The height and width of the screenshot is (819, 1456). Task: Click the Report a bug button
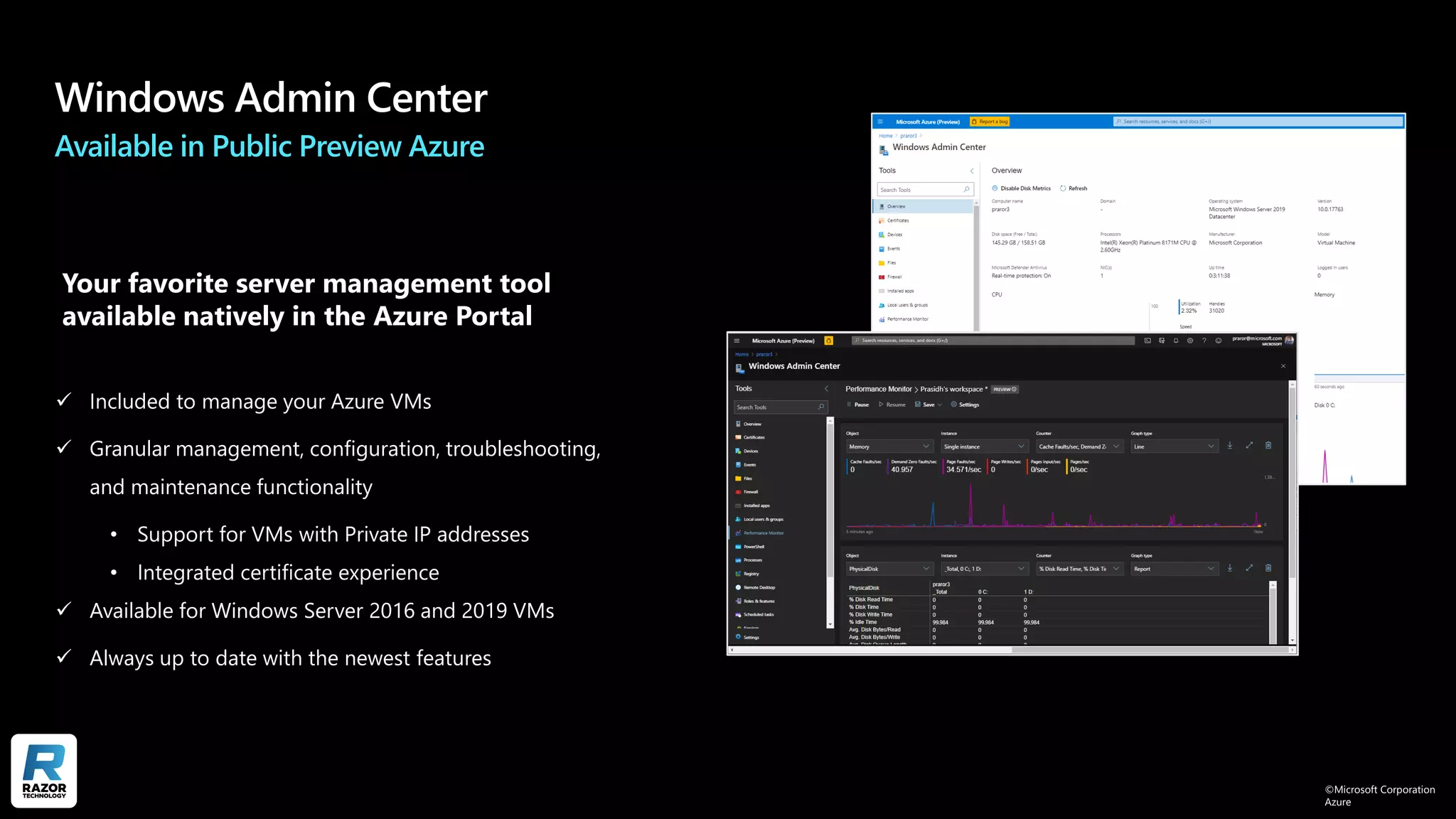point(990,122)
